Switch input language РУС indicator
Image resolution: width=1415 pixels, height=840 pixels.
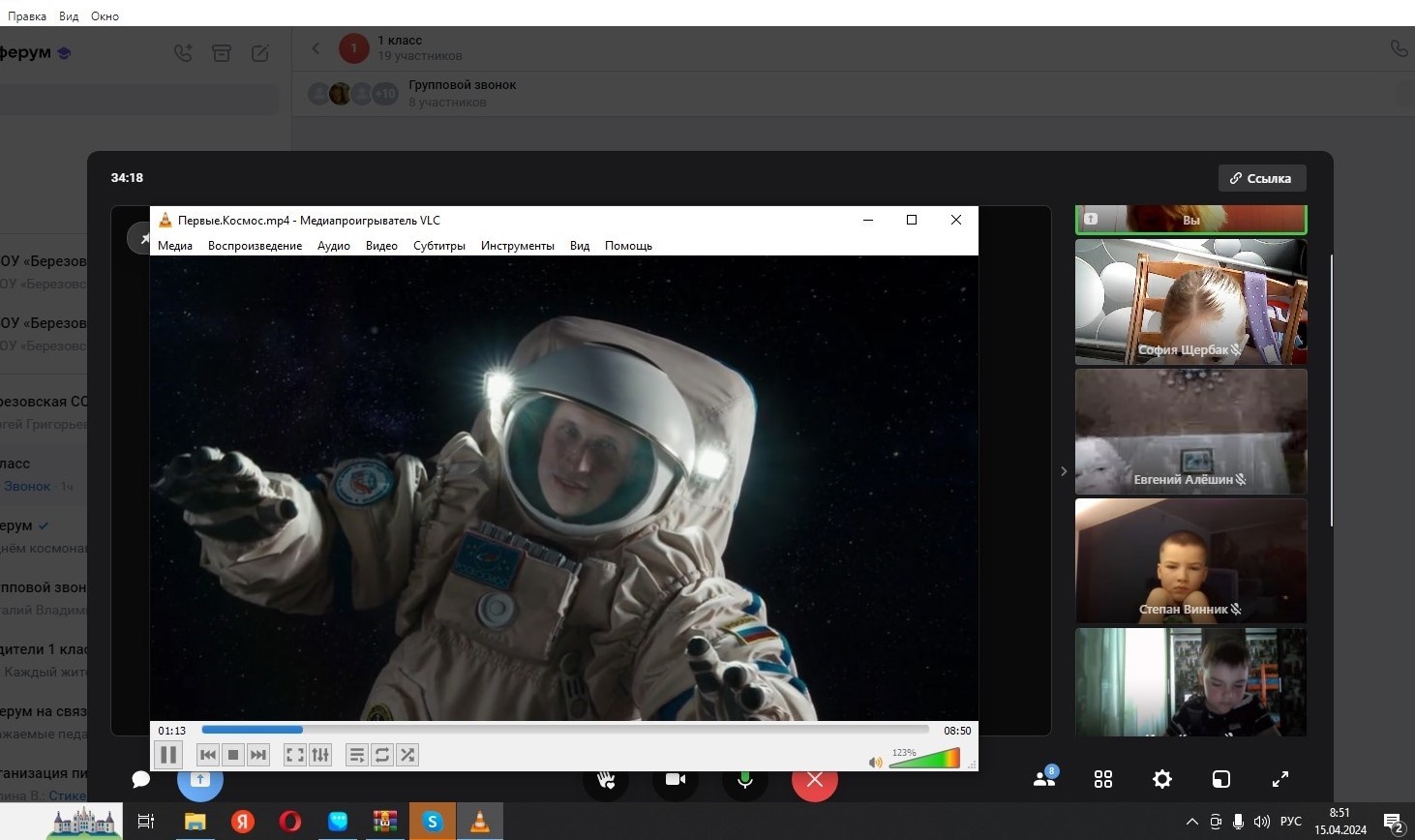(1291, 822)
